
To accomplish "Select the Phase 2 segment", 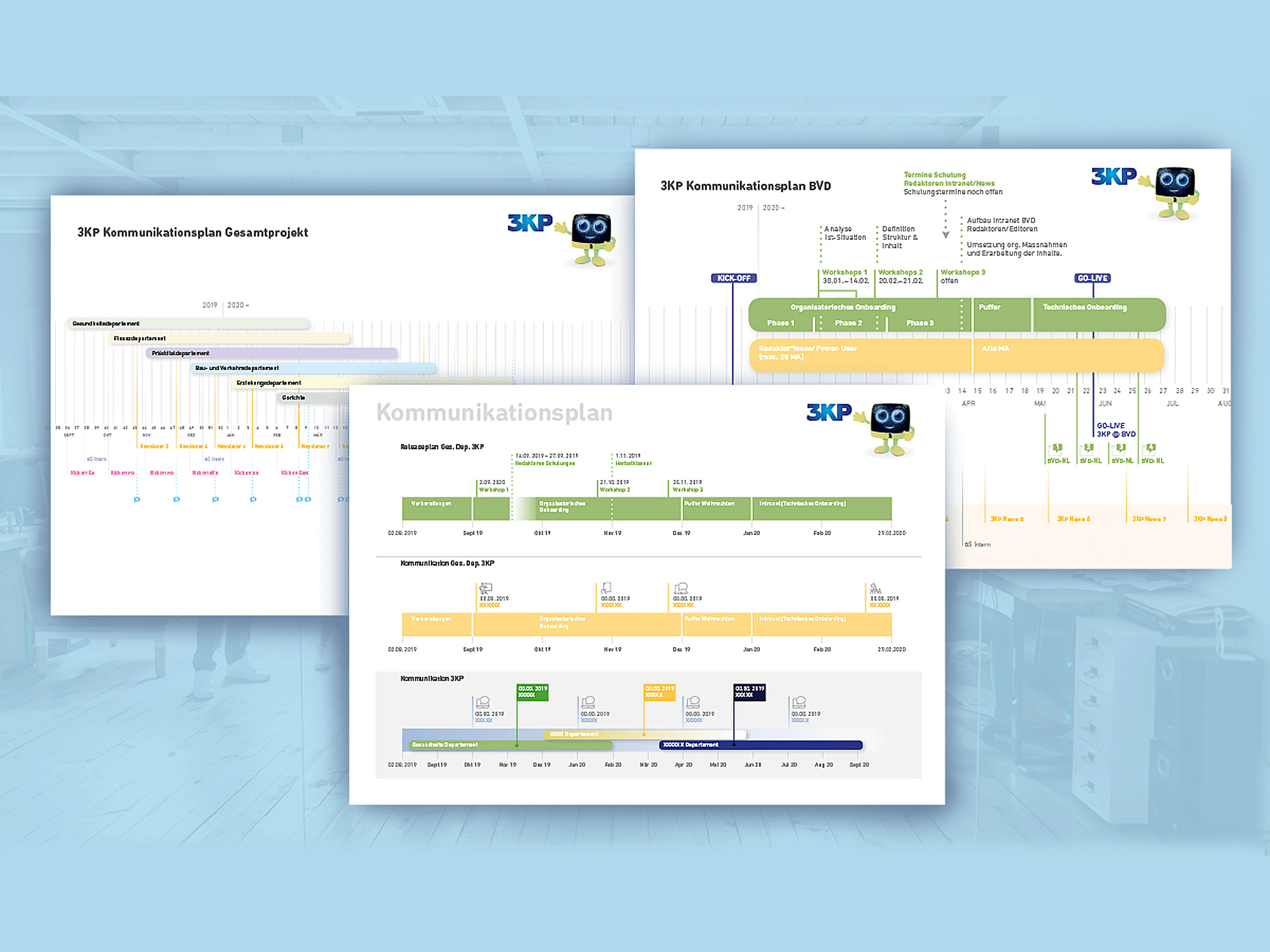I will [x=848, y=323].
